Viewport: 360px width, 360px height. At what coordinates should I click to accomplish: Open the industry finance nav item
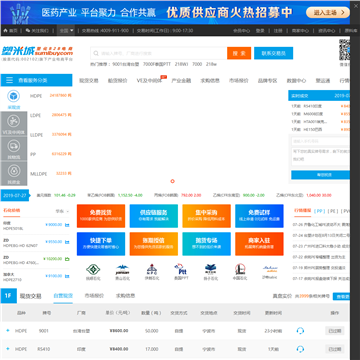(181, 80)
